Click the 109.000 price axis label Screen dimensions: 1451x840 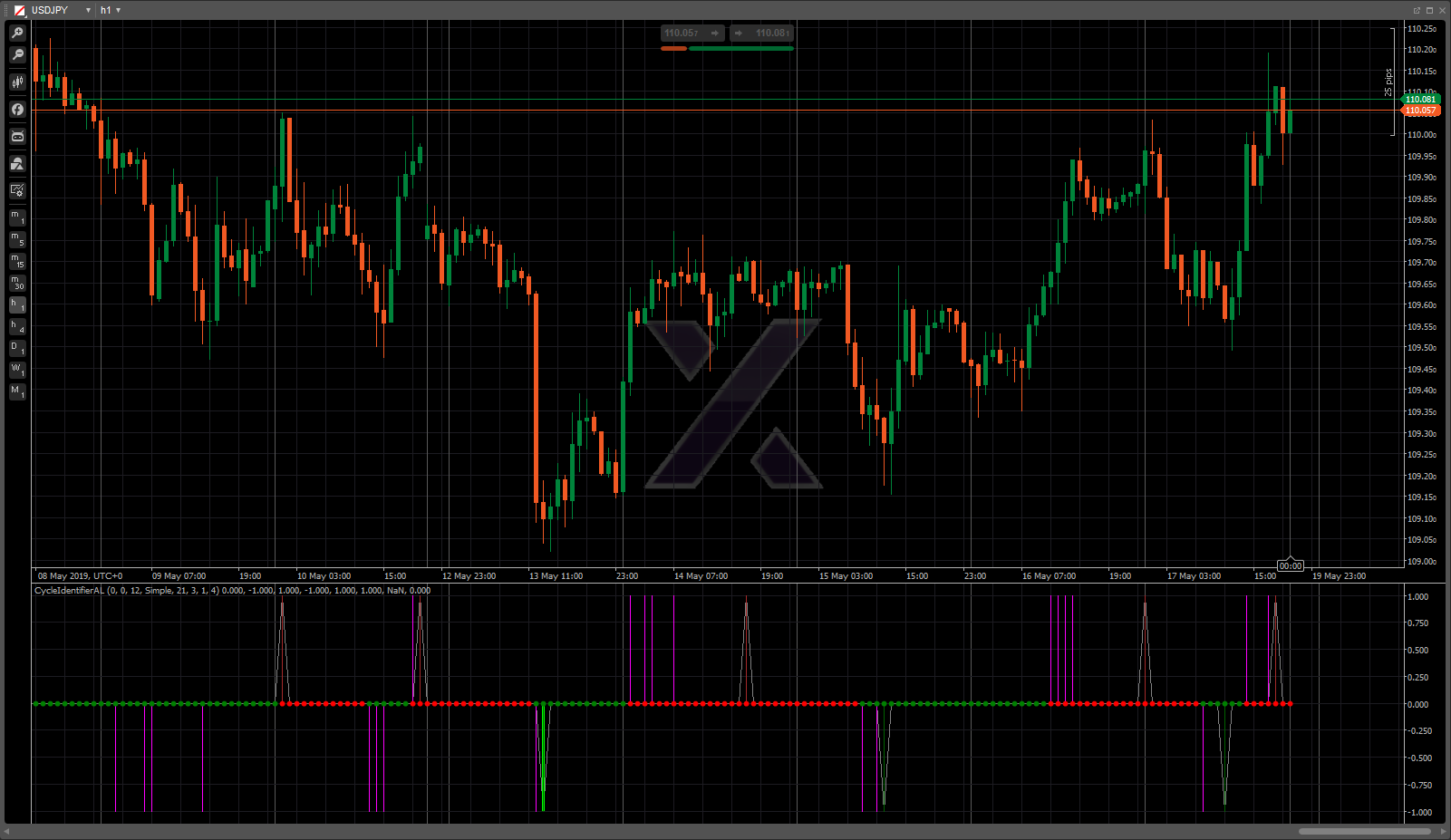tap(1421, 562)
